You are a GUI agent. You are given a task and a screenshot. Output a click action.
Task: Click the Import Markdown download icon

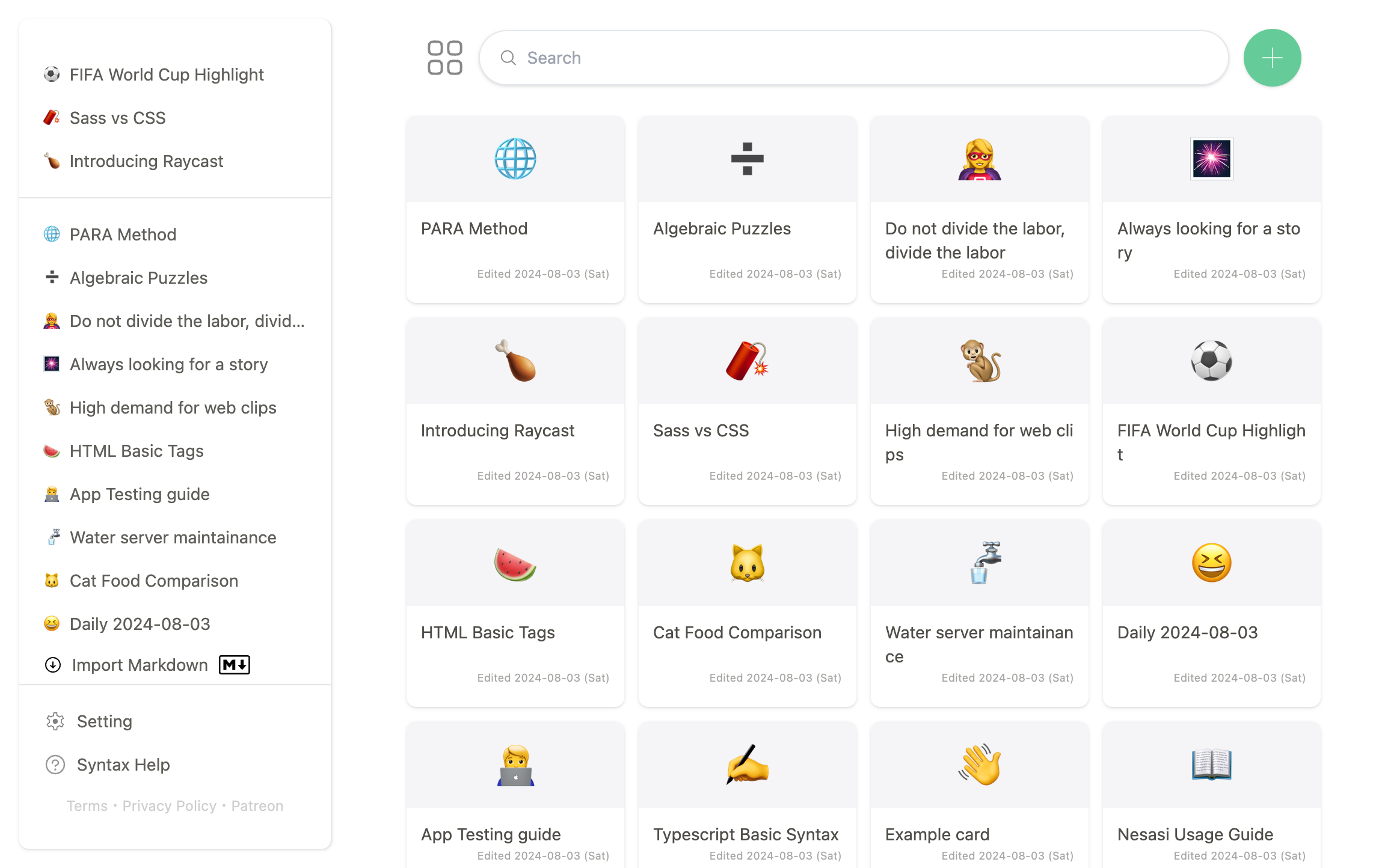(x=53, y=665)
